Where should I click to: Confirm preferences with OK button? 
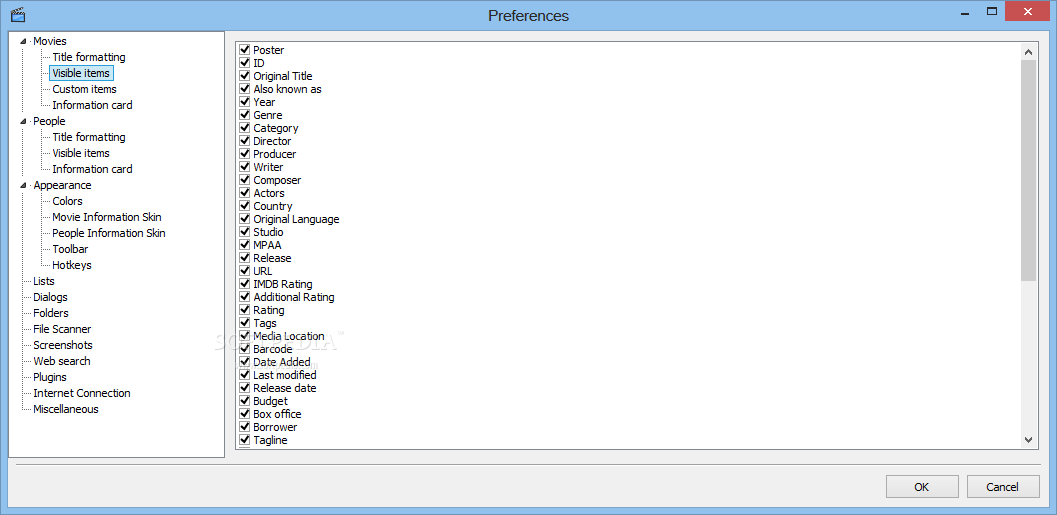(x=922, y=487)
